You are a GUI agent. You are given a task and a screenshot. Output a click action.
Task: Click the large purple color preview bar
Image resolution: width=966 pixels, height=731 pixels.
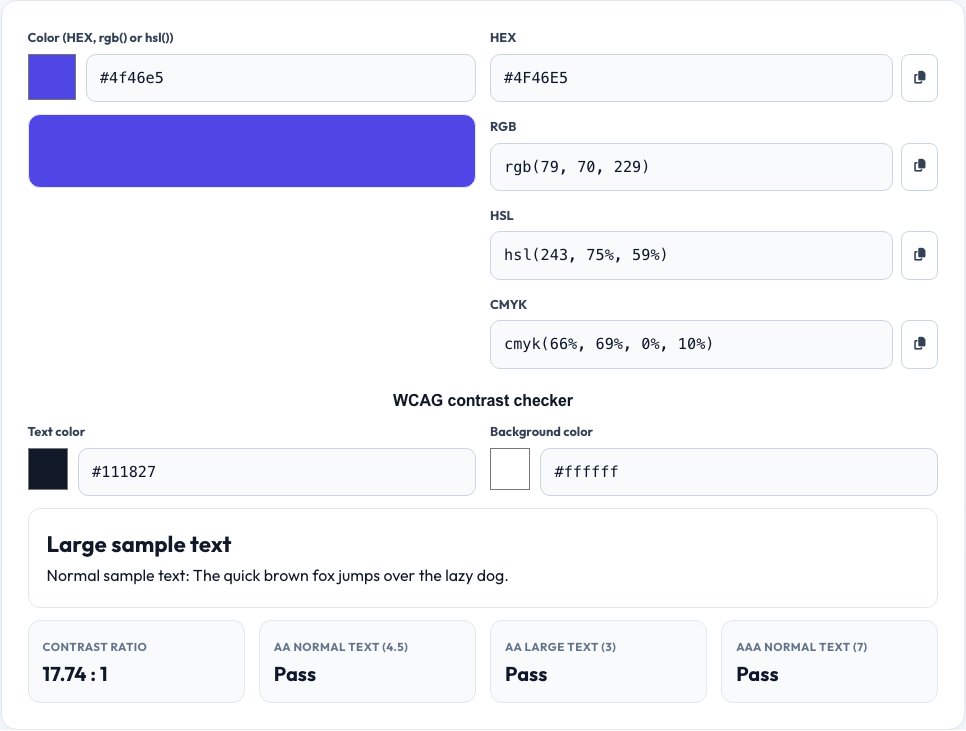tap(251, 151)
